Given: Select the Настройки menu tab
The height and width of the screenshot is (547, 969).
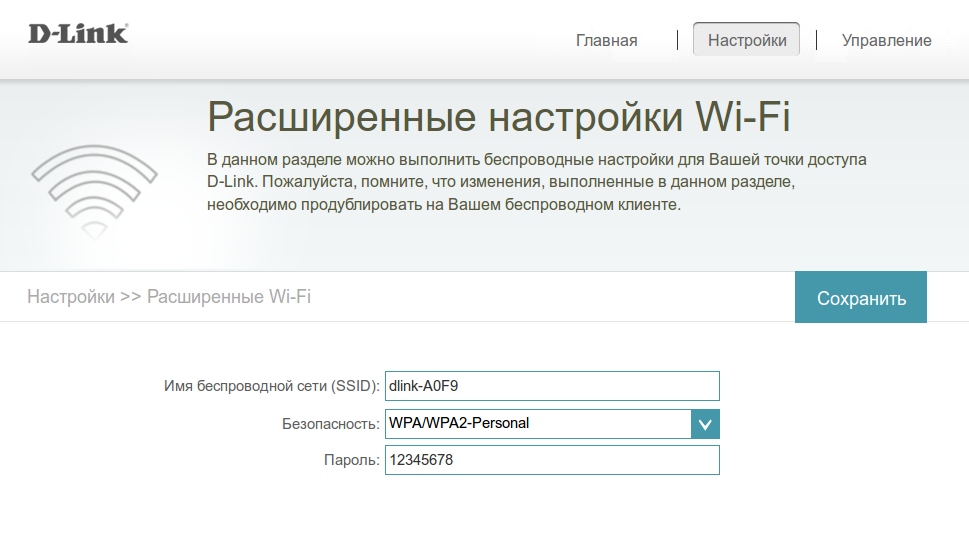Looking at the screenshot, I should coord(746,41).
